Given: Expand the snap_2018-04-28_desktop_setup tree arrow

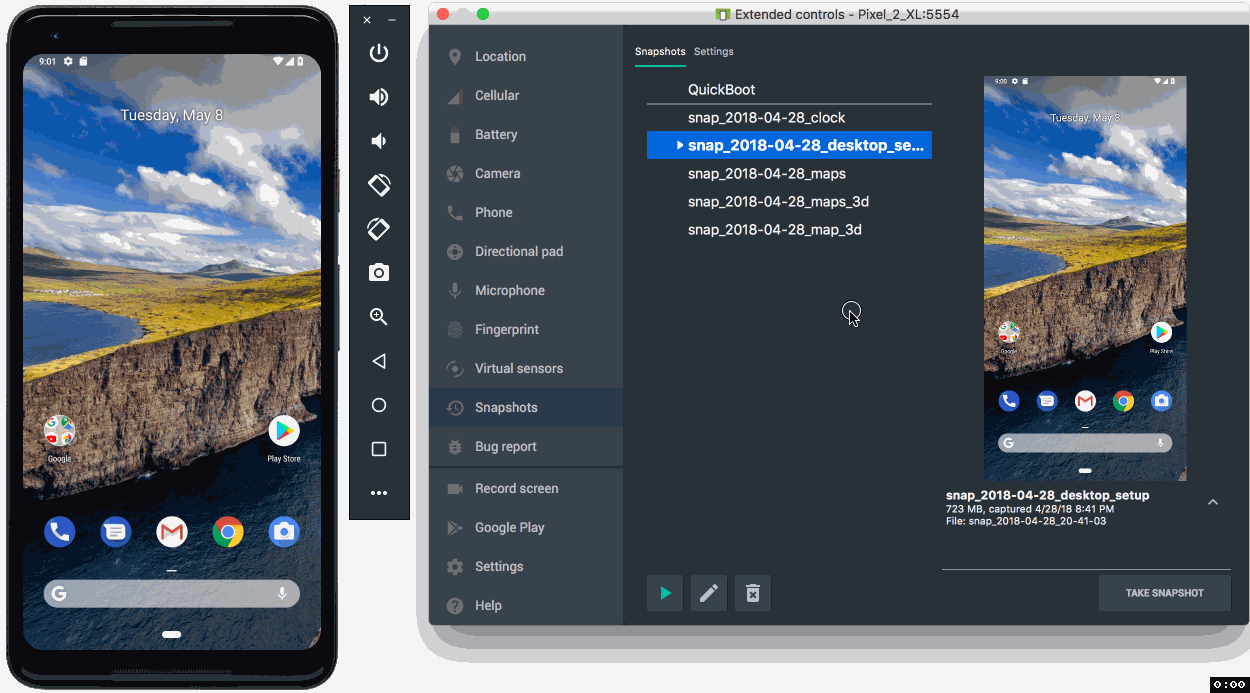Looking at the screenshot, I should pyautogui.click(x=680, y=145).
